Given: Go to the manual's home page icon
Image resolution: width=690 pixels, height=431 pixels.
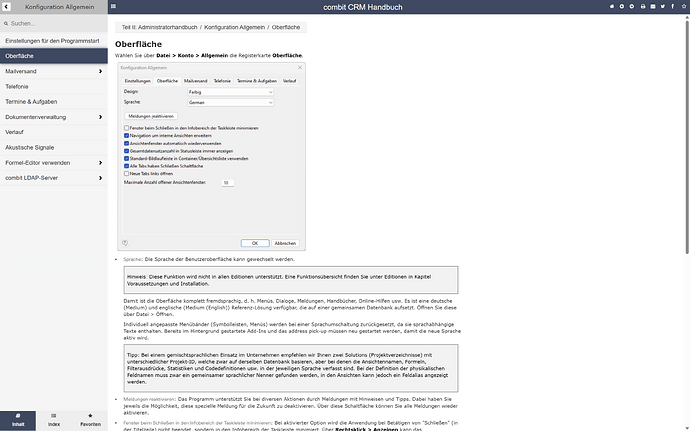Looking at the screenshot, I should (x=612, y=7).
